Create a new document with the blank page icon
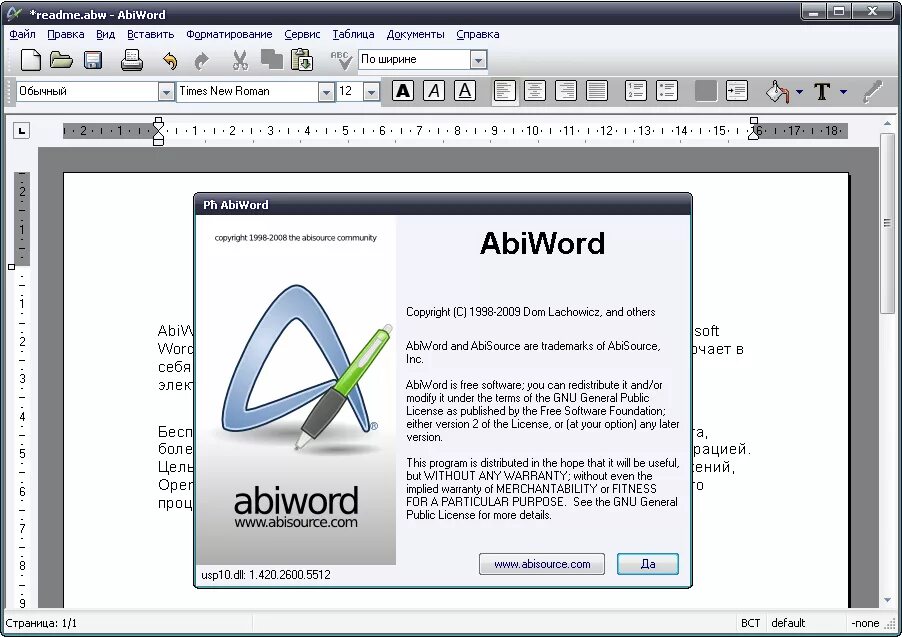Viewport: 902px width, 637px height. coord(30,60)
